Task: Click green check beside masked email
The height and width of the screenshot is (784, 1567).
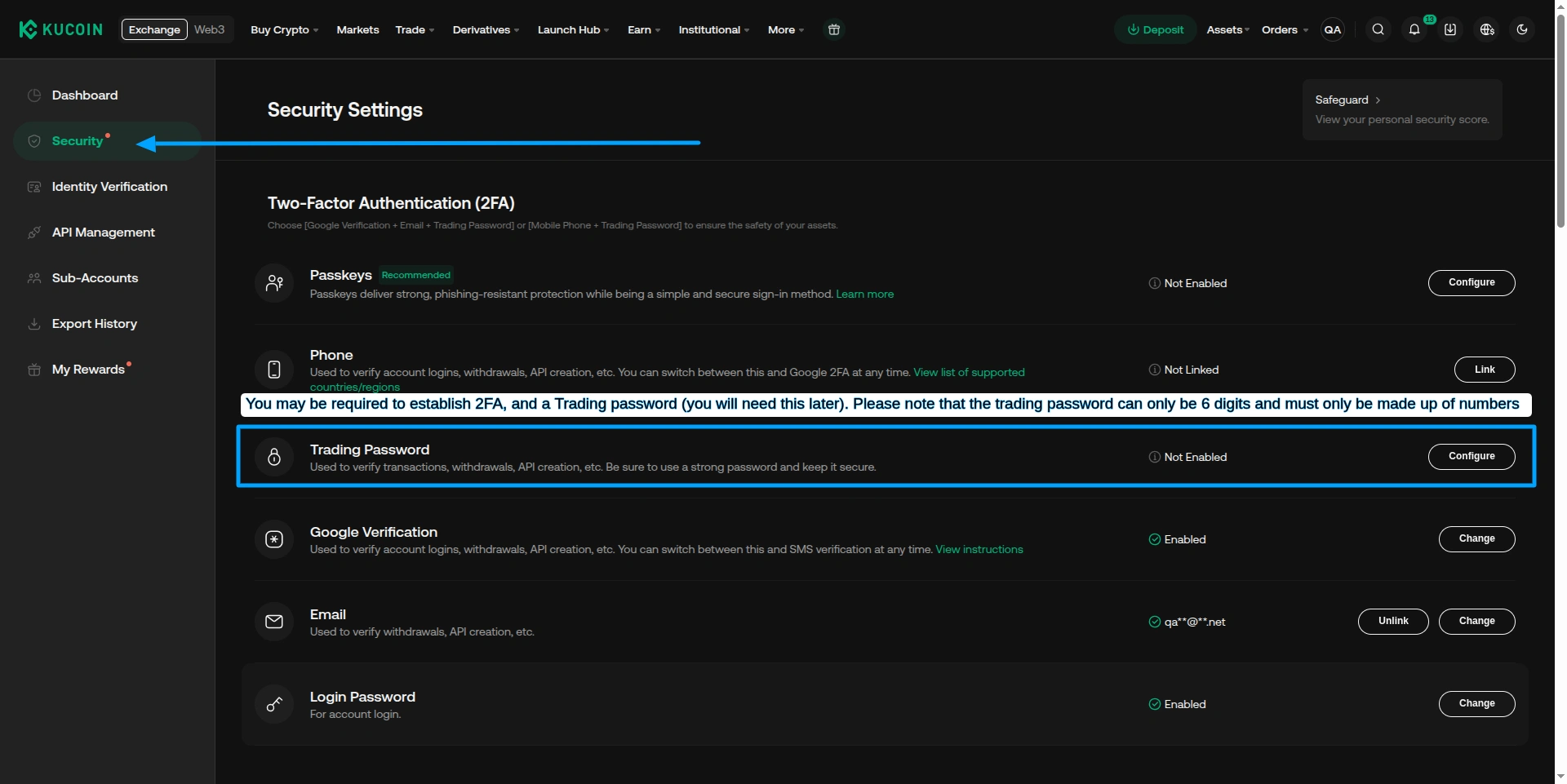Action: (x=1155, y=622)
